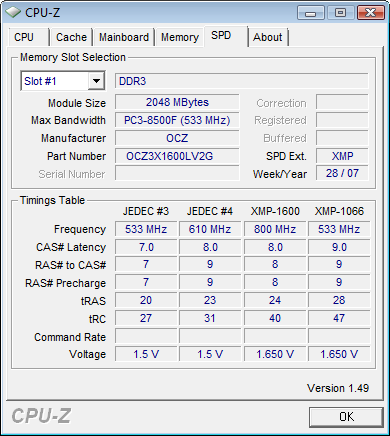Close the CPU-Z window

tap(370, 13)
